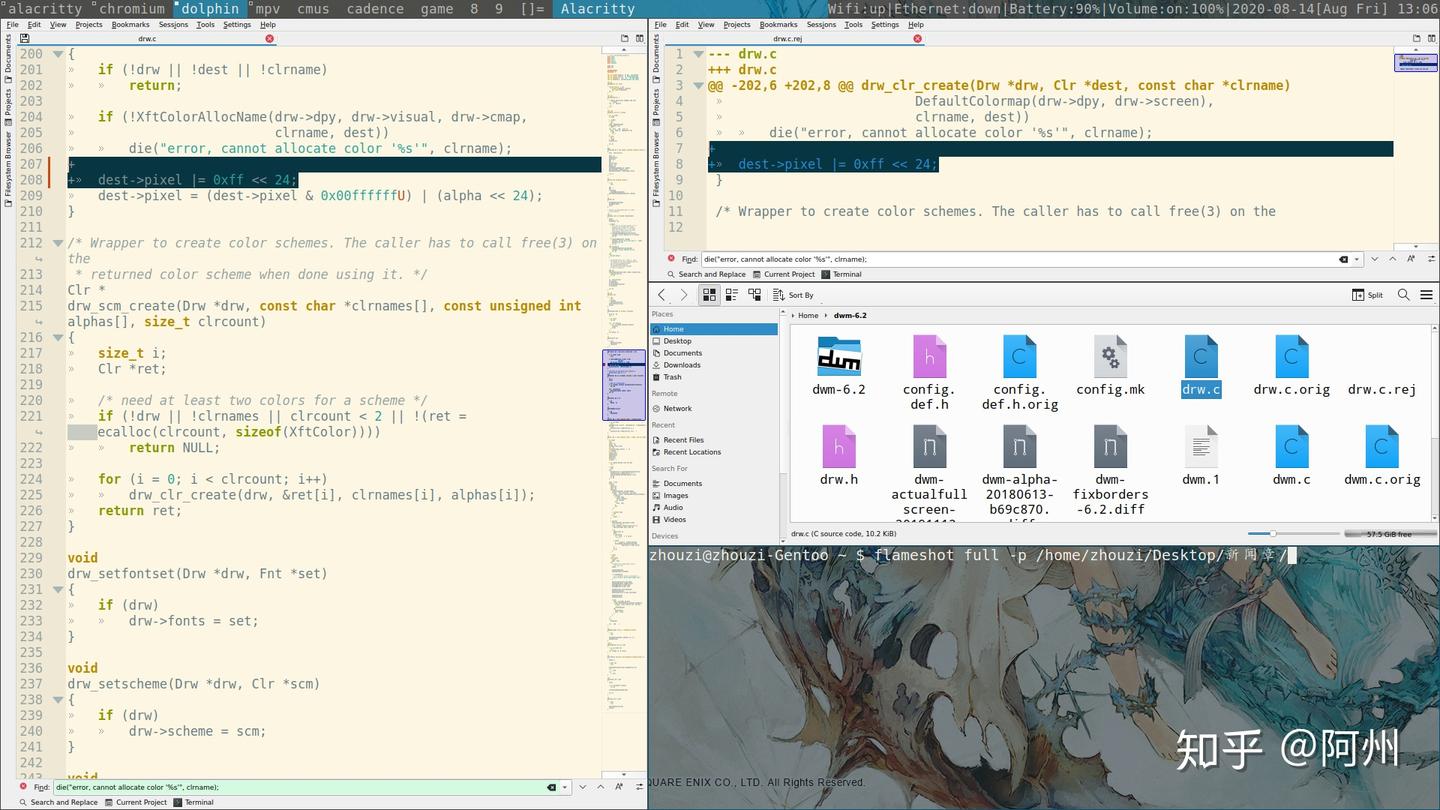The height and width of the screenshot is (810, 1440).
Task: Open Bookmarks menu in left Kate window
Action: click(x=130, y=24)
